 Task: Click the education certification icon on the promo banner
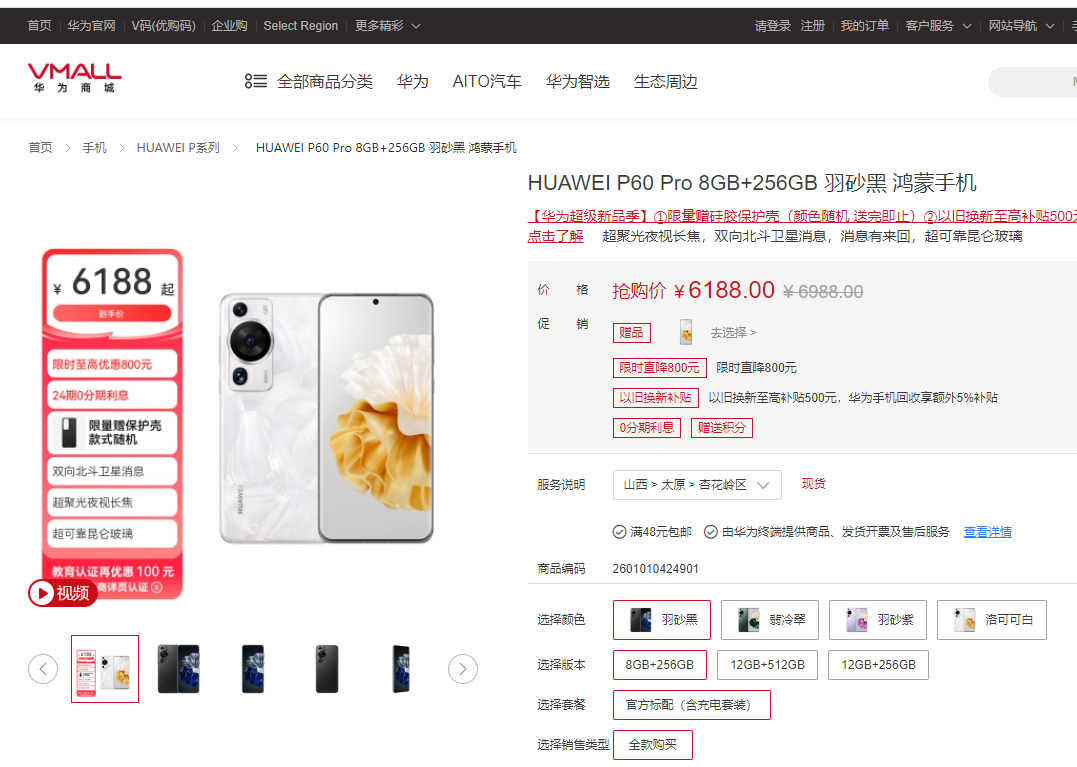157,587
